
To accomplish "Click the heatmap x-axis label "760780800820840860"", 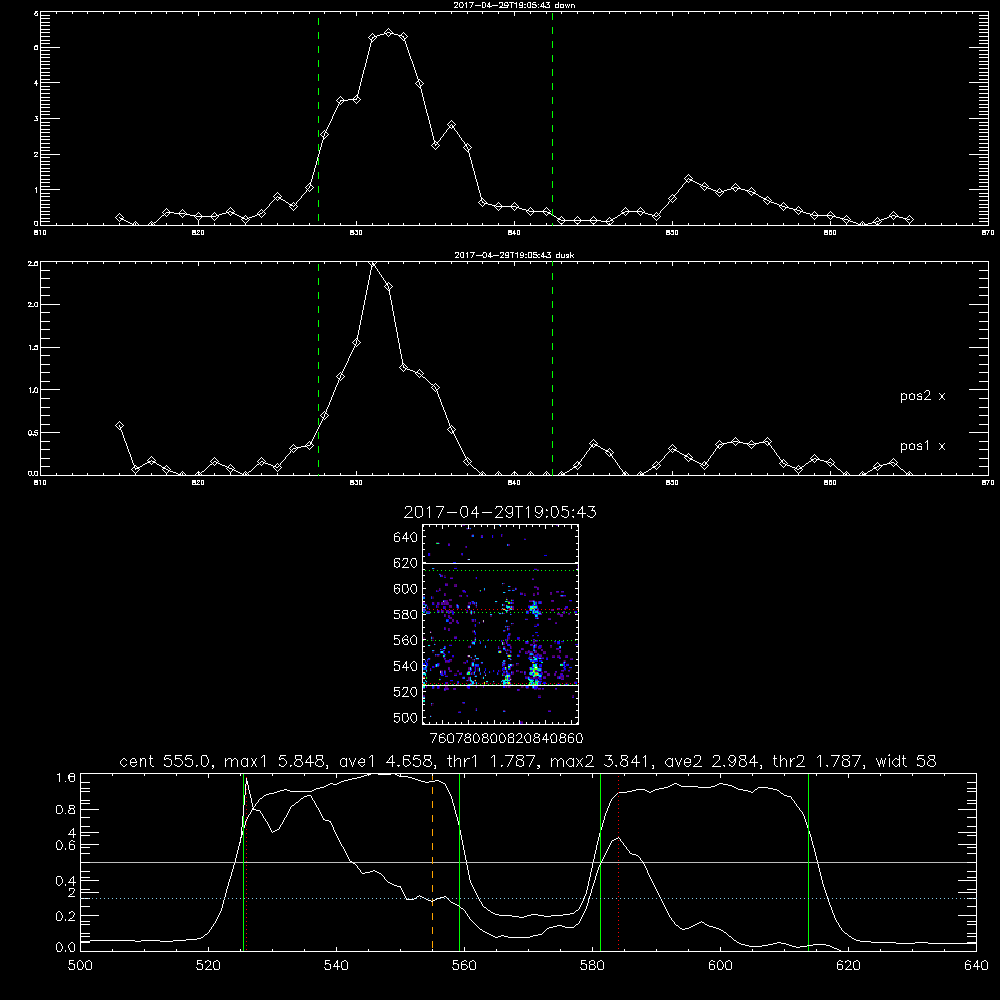I will point(506,738).
